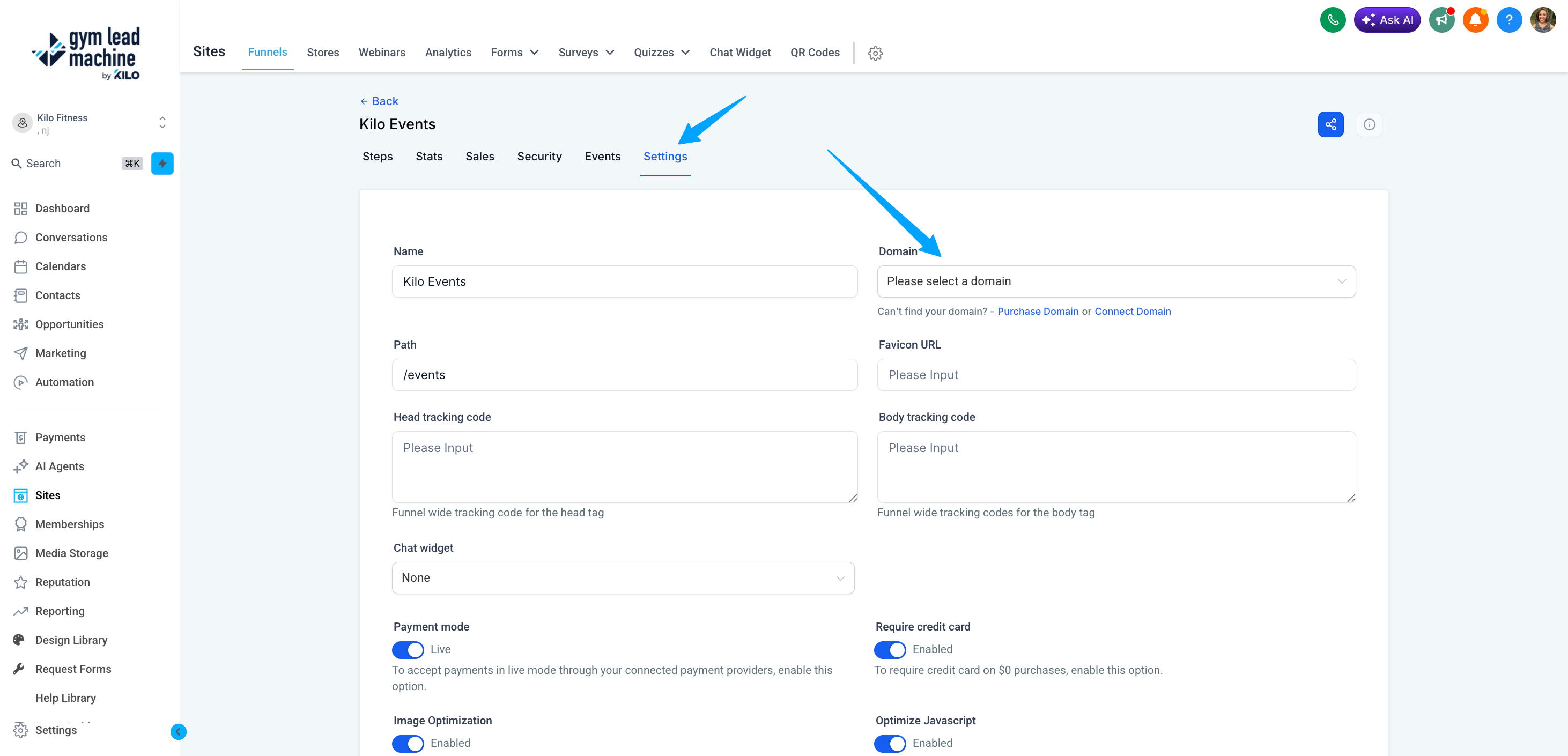Image resolution: width=1568 pixels, height=756 pixels.
Task: Open the Domain selection dropdown
Action: pos(1116,281)
